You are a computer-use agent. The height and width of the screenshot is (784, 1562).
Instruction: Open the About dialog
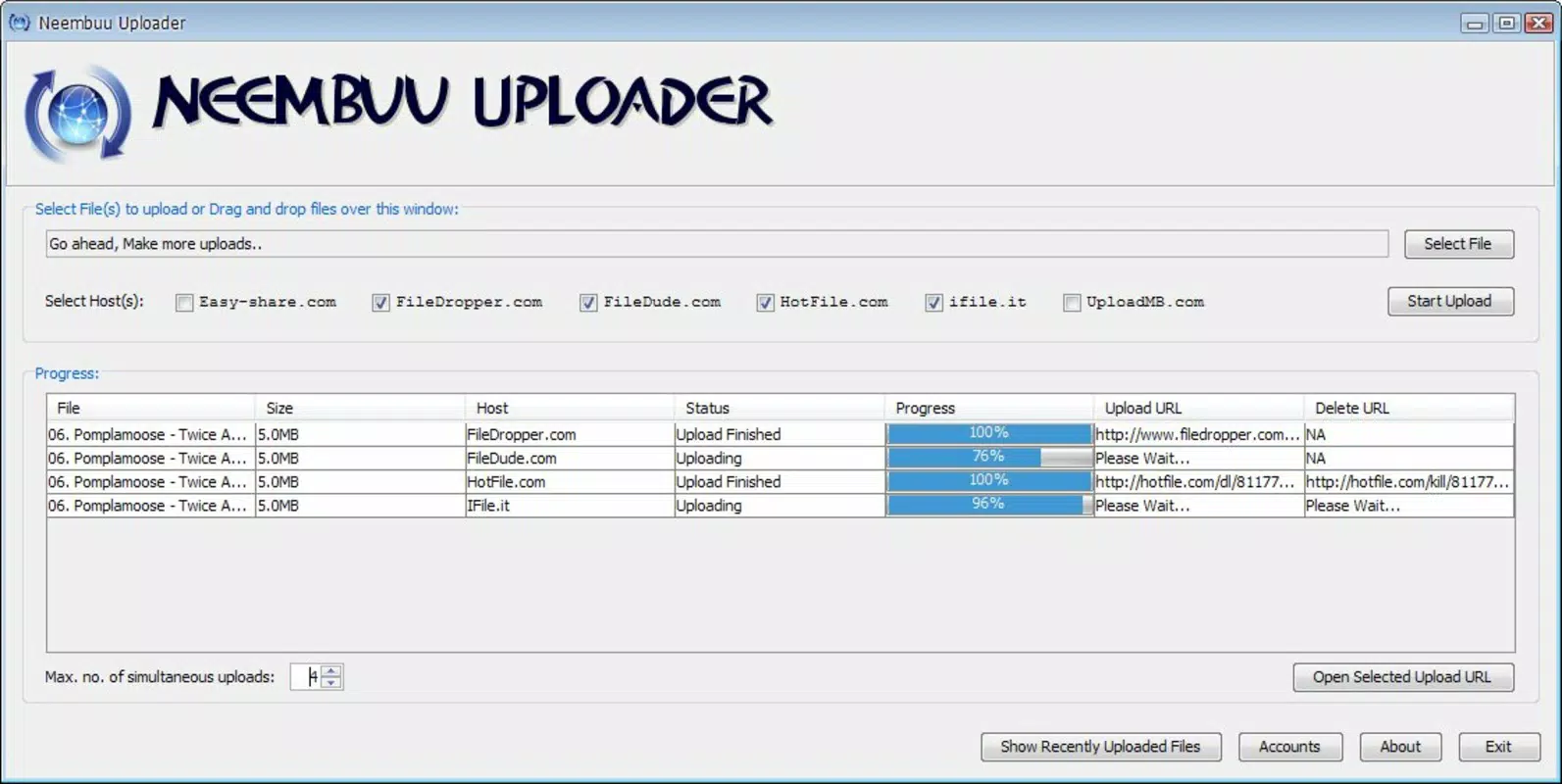(1400, 747)
